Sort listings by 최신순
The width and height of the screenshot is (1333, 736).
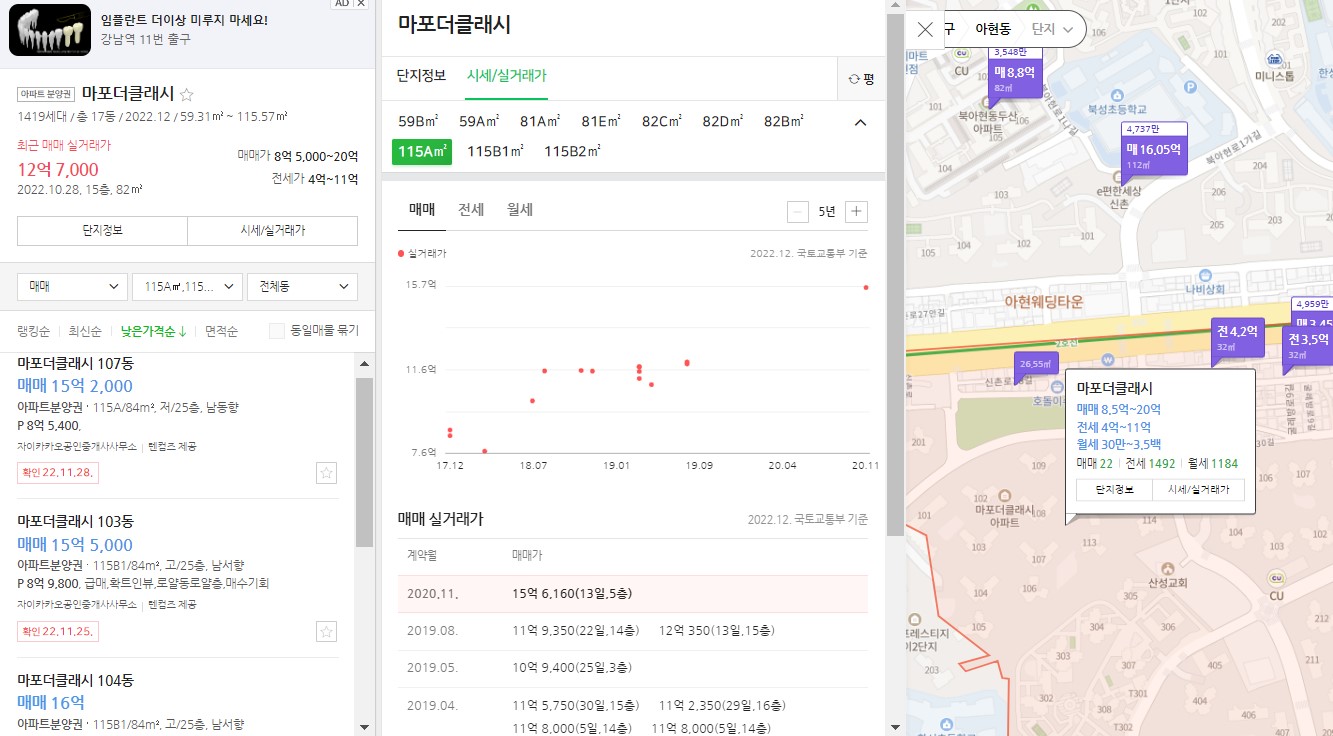[x=85, y=331]
